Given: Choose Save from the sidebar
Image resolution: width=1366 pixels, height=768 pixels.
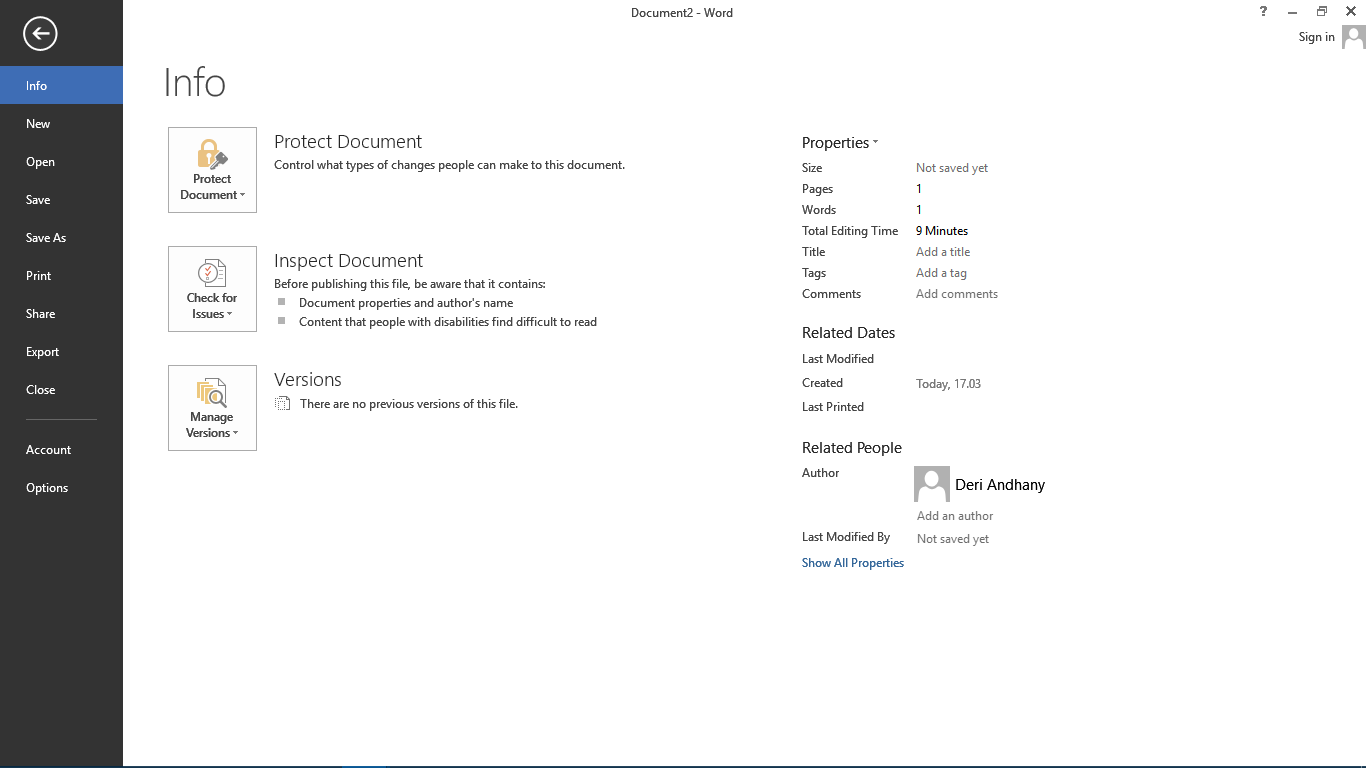Looking at the screenshot, I should (61, 199).
